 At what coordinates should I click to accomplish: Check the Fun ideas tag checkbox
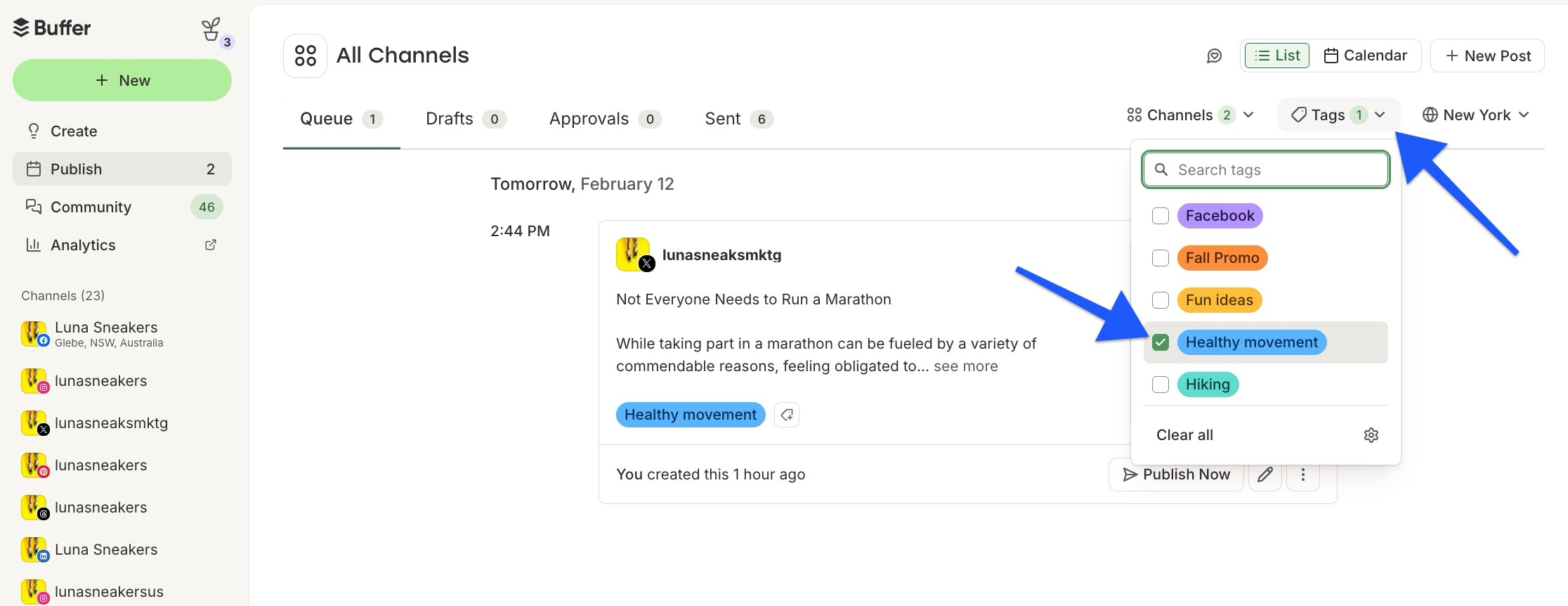click(x=1161, y=300)
